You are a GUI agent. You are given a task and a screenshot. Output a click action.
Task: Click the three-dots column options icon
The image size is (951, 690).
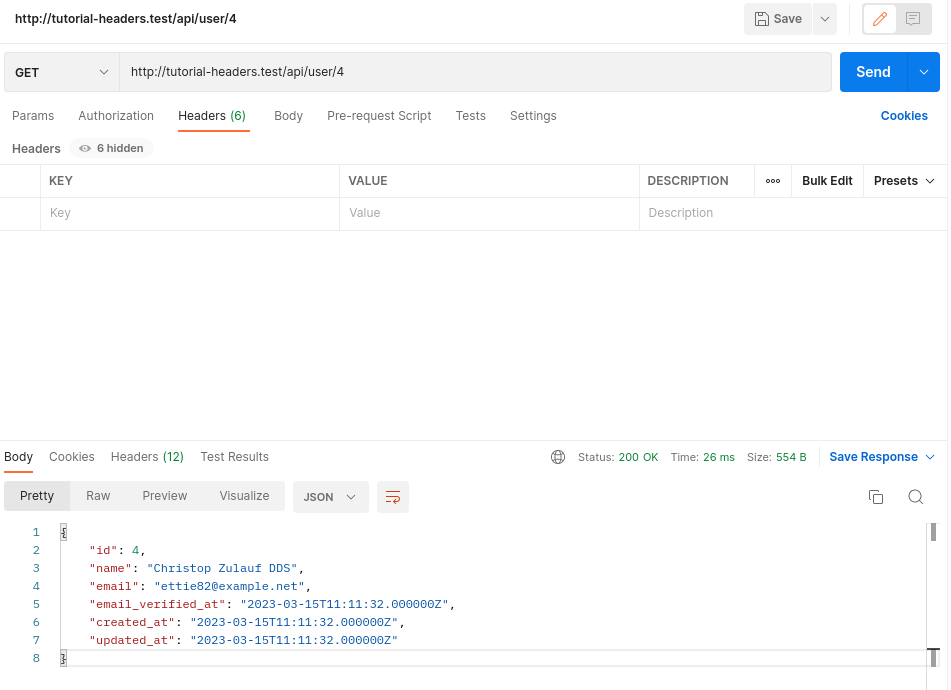(x=773, y=181)
